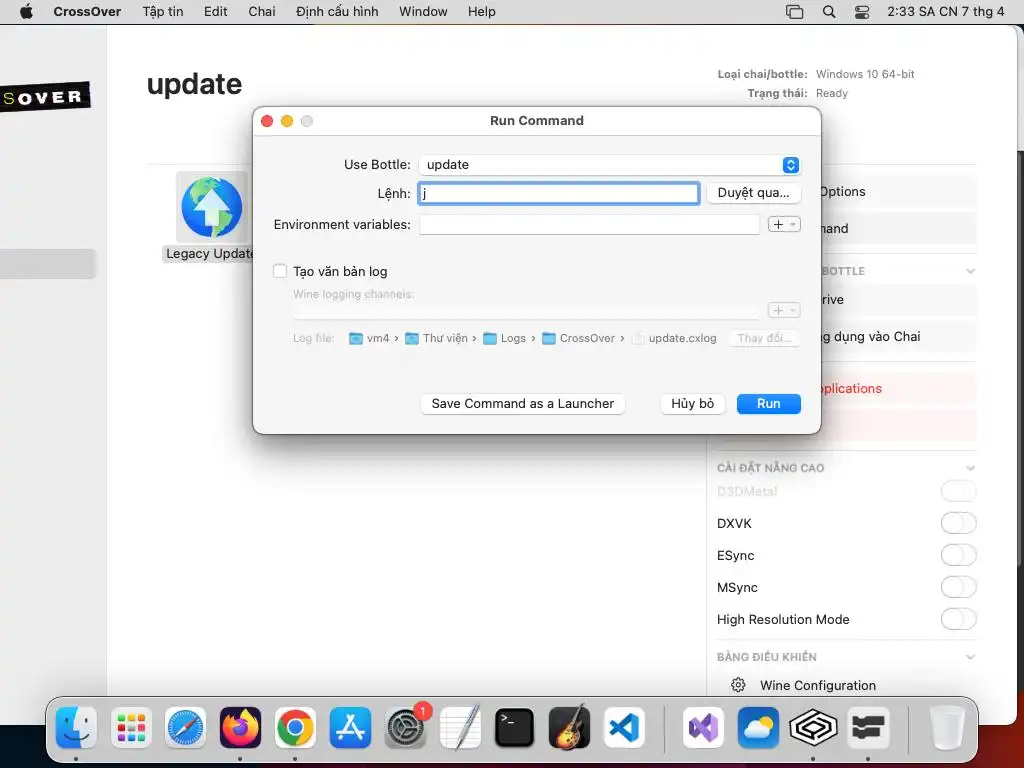Click the Duyệt qua browse button
1024x768 pixels.
[754, 193]
